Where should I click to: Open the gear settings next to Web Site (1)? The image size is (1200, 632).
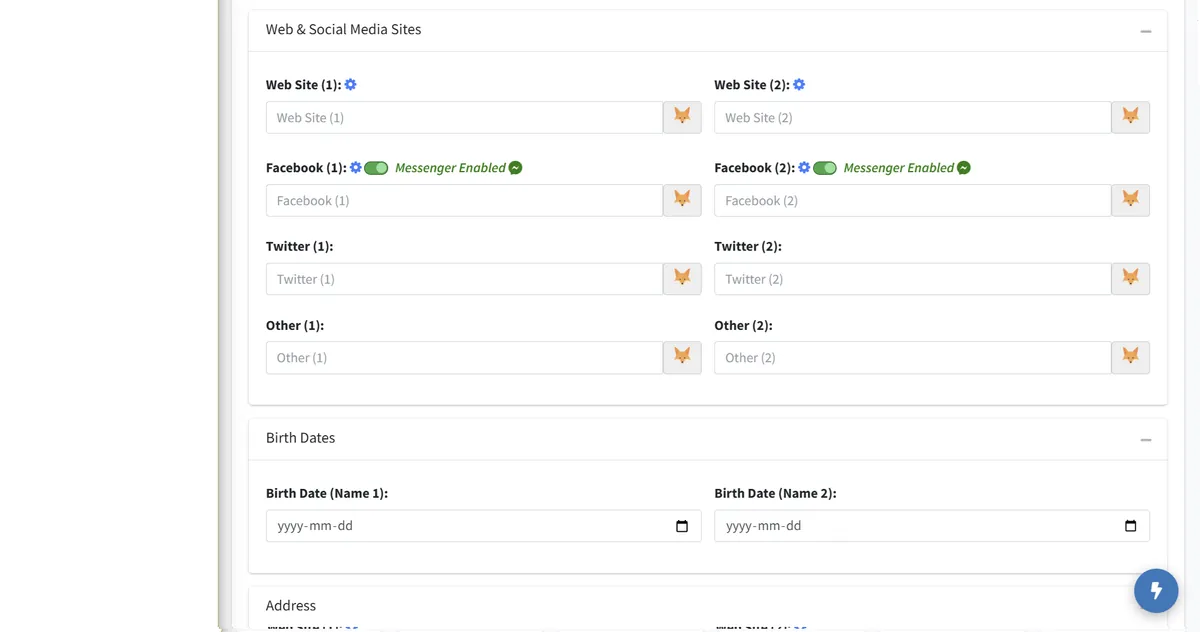[351, 85]
